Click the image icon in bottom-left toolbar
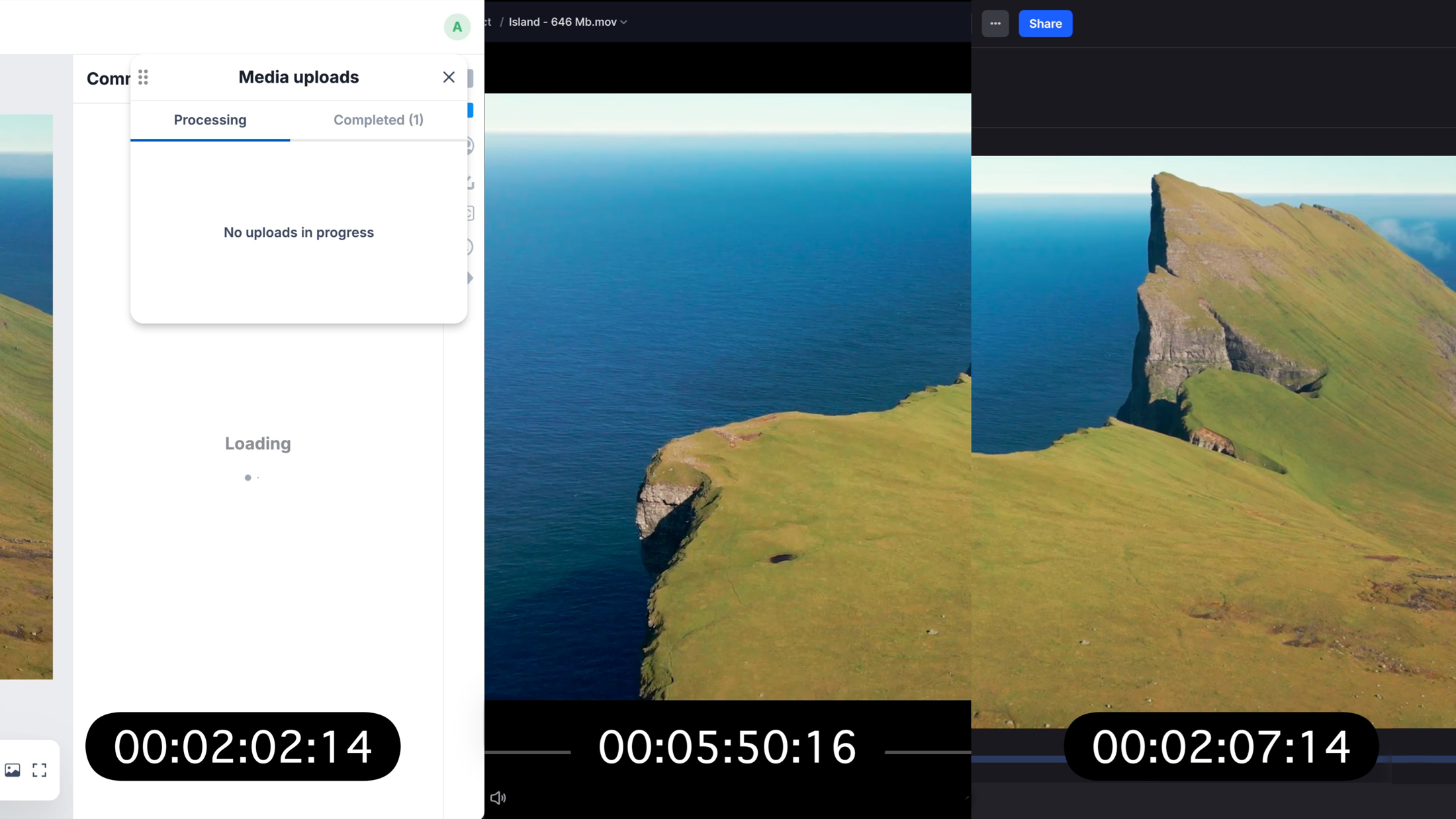 tap(13, 770)
